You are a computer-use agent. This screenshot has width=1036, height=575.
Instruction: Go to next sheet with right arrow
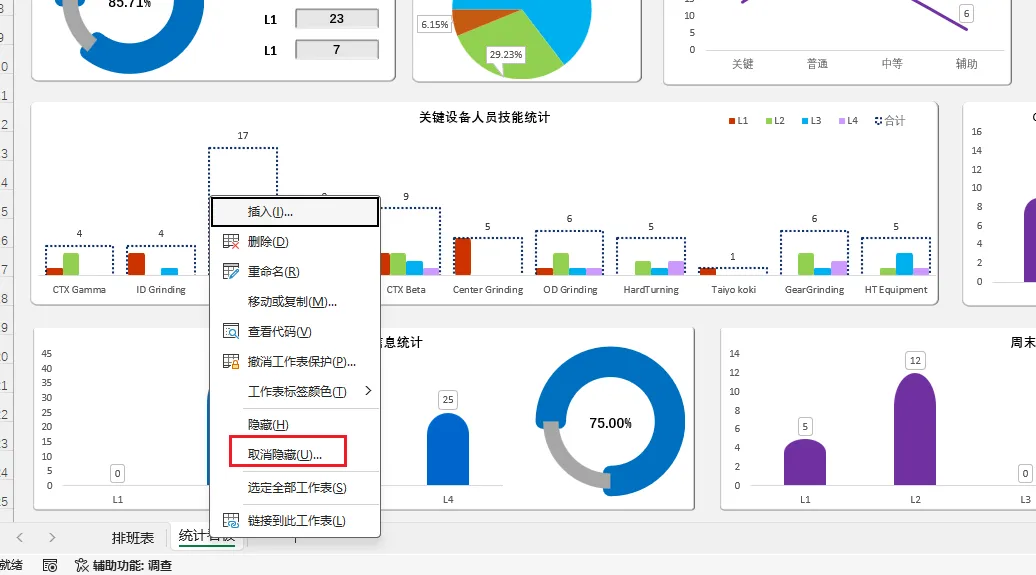click(52, 538)
